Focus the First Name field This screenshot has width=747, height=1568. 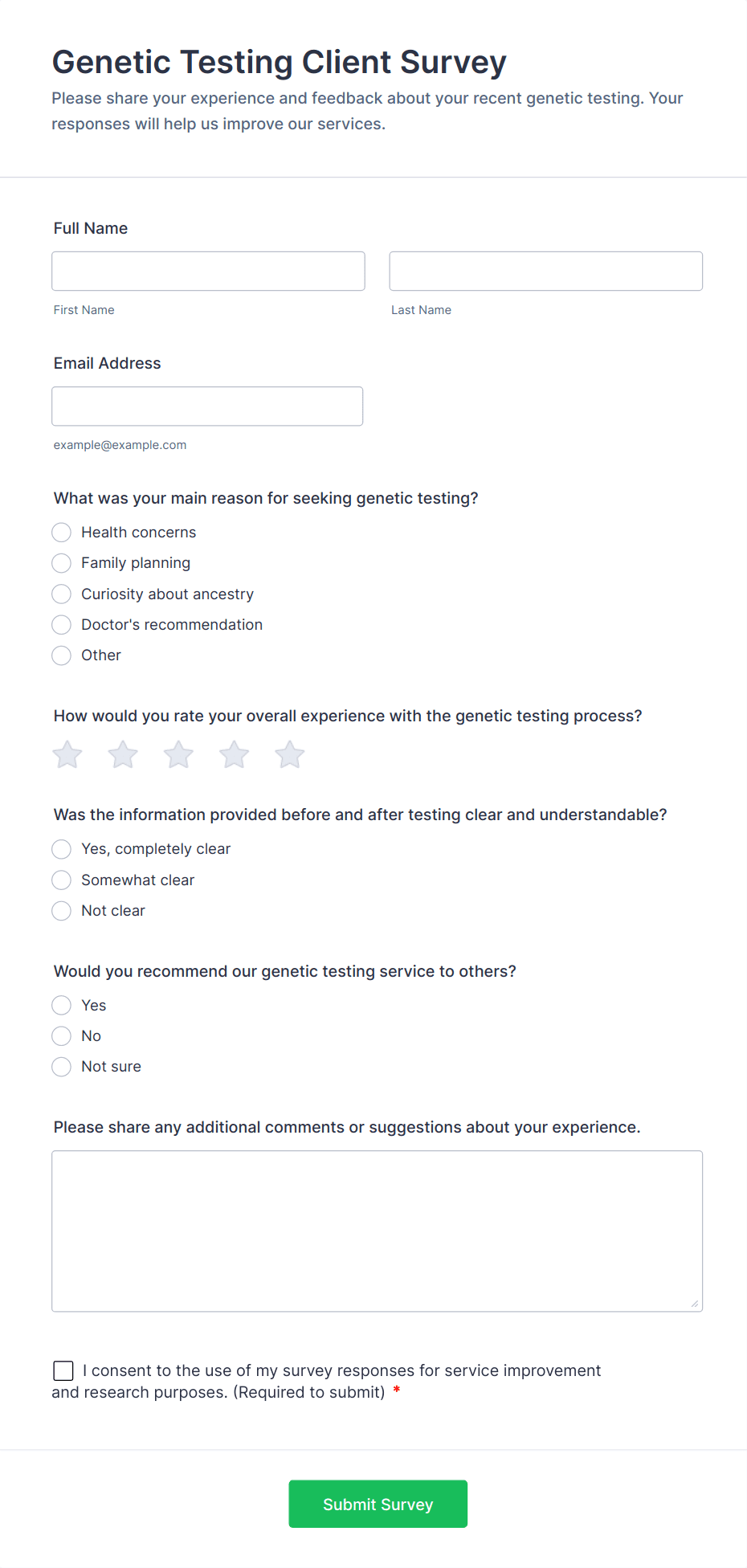[208, 272]
